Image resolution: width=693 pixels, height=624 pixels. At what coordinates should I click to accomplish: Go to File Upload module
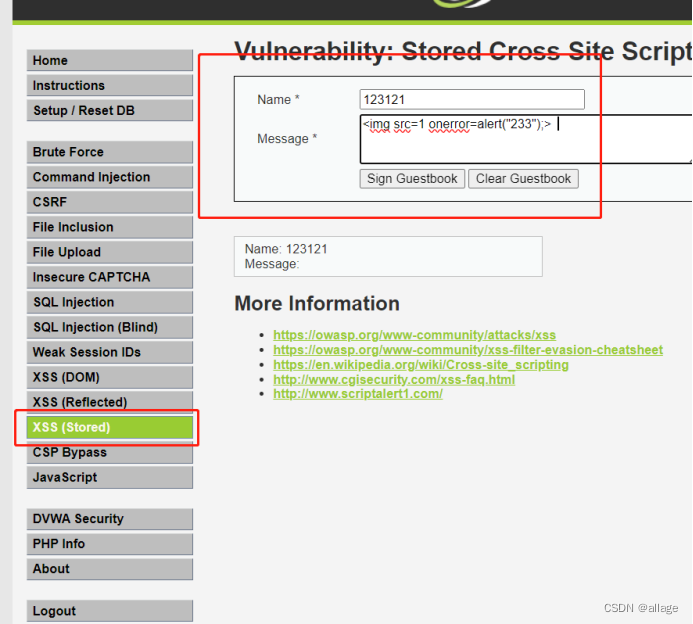point(110,252)
